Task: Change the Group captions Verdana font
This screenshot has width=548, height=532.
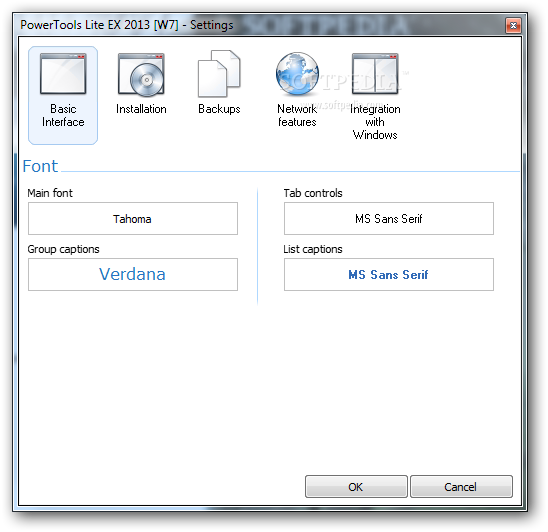Action: point(133,274)
